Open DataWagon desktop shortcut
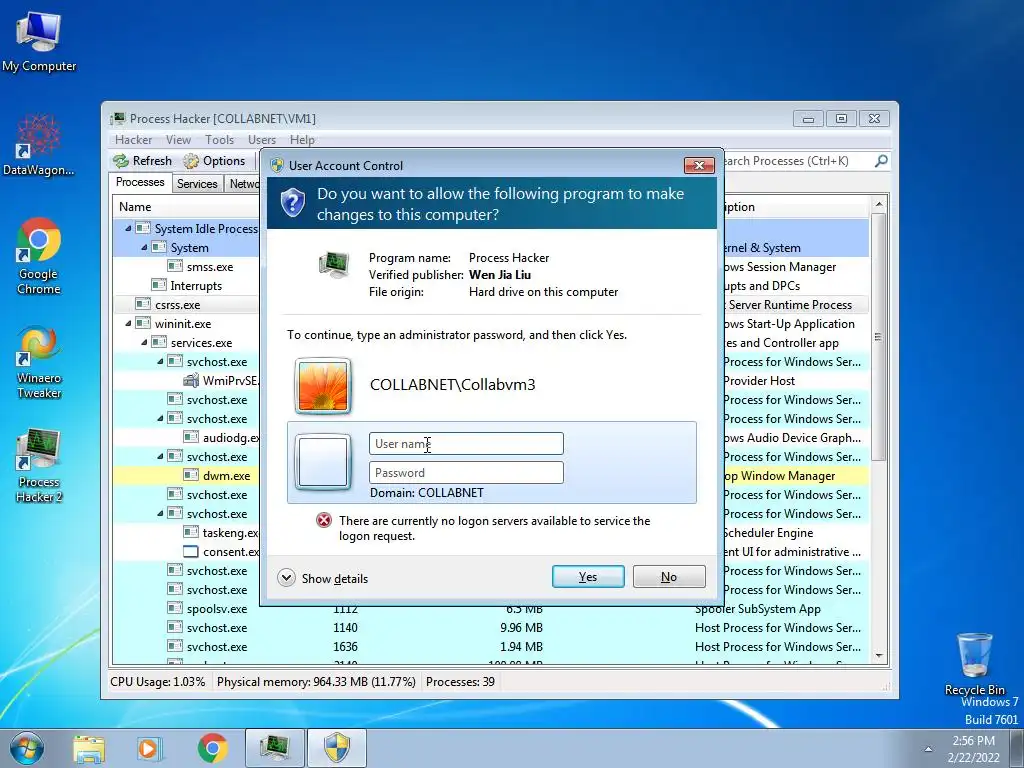The height and width of the screenshot is (768, 1024). 39,145
